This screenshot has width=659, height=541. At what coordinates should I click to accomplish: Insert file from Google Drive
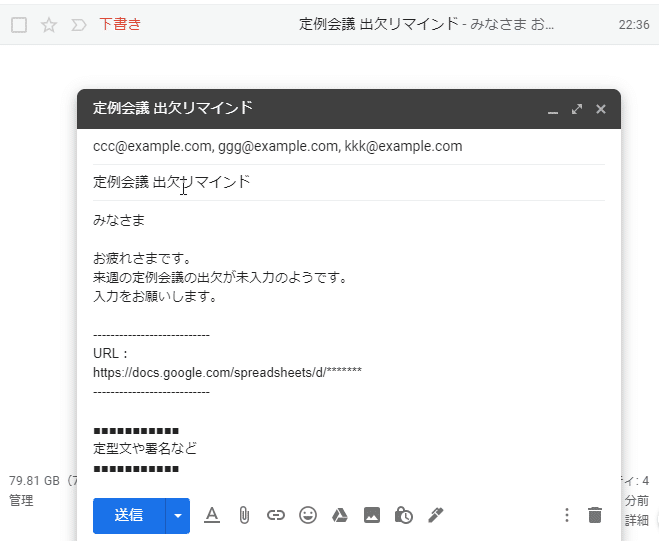340,515
